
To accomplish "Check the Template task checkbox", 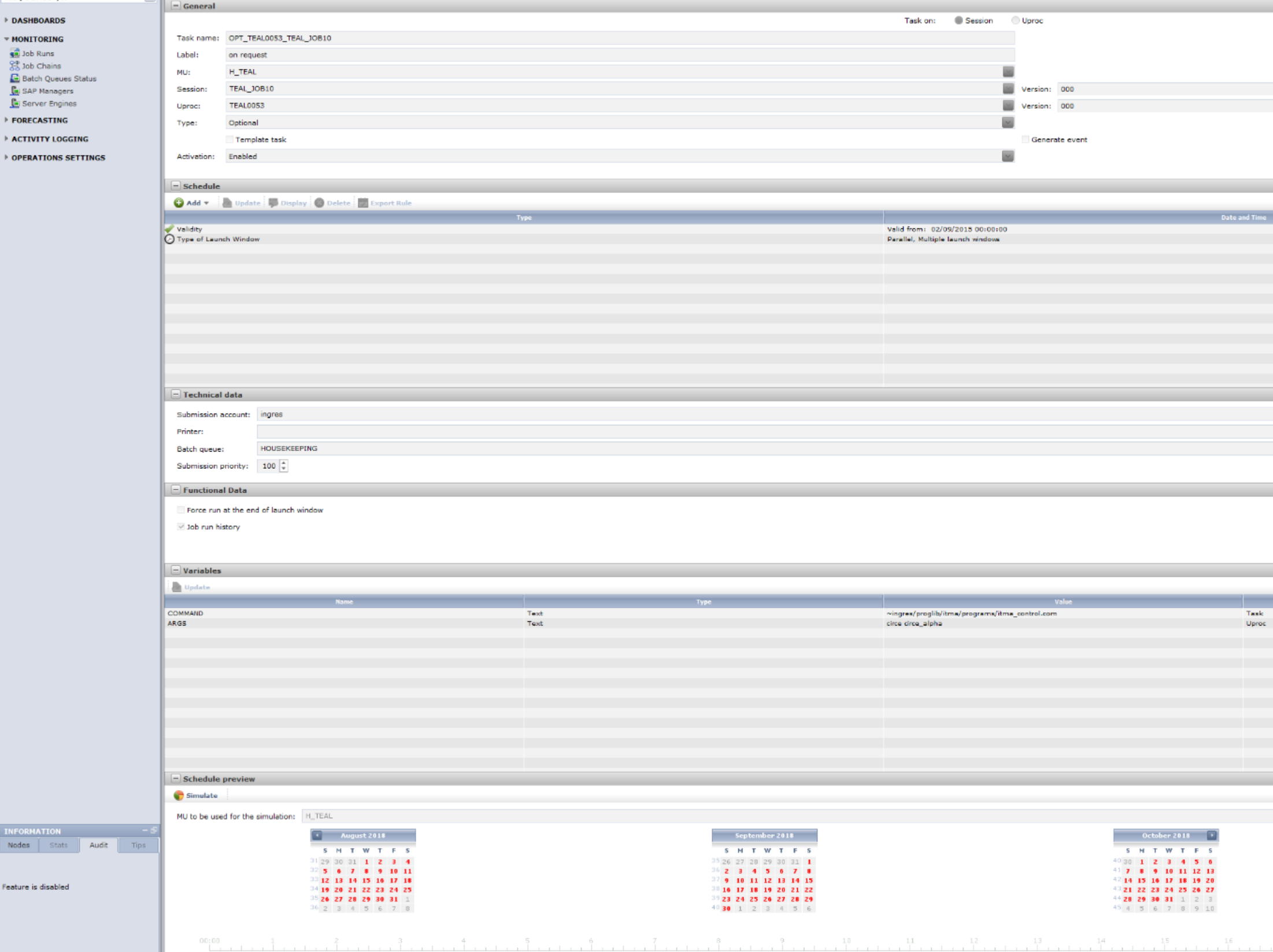I will coord(230,139).
